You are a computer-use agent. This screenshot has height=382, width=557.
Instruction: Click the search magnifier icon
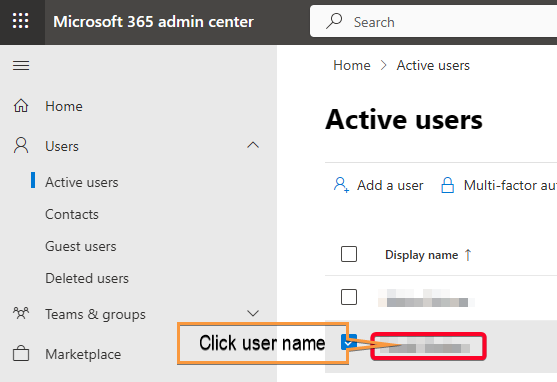(x=334, y=21)
